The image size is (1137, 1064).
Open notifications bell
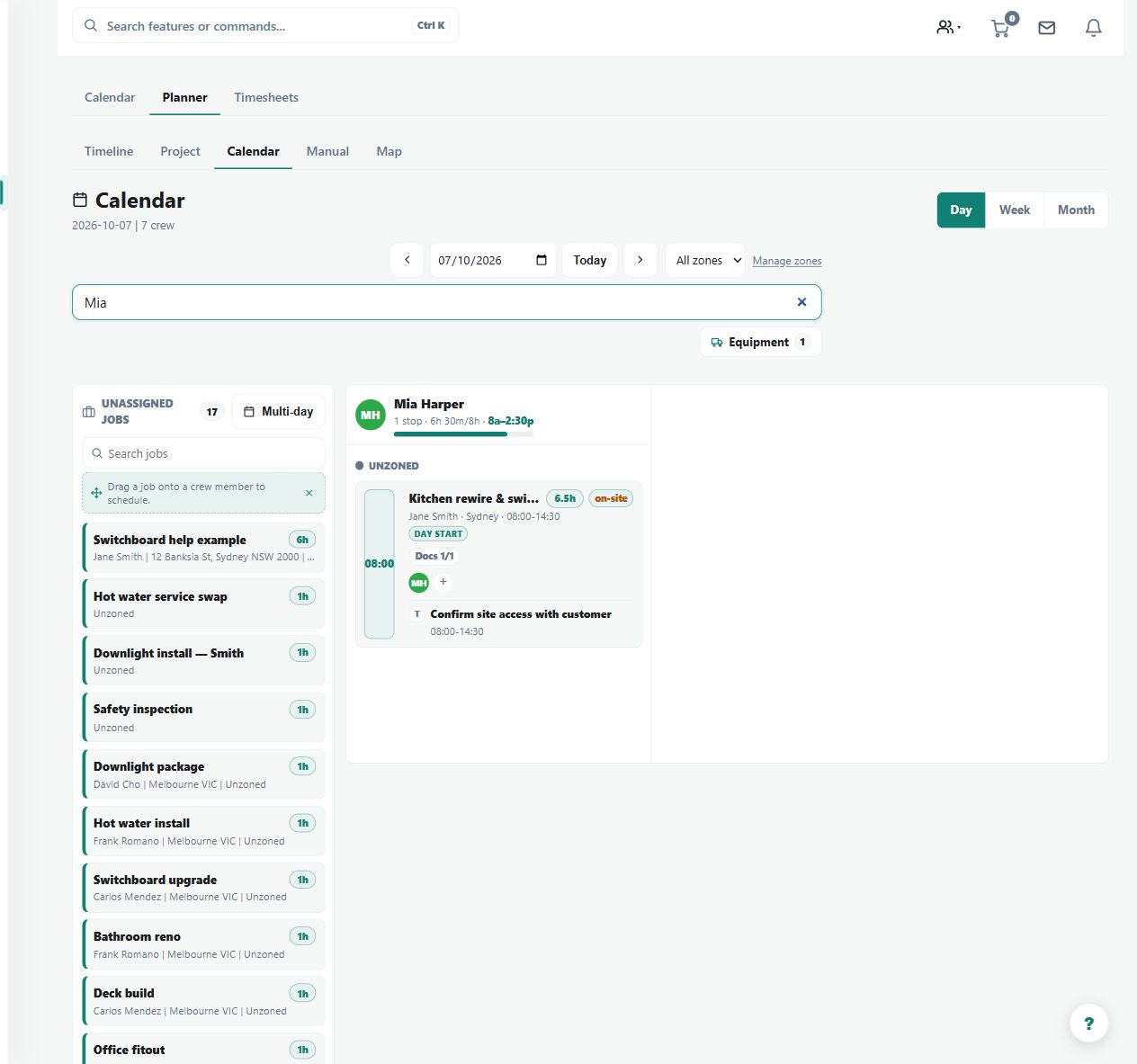(1094, 28)
